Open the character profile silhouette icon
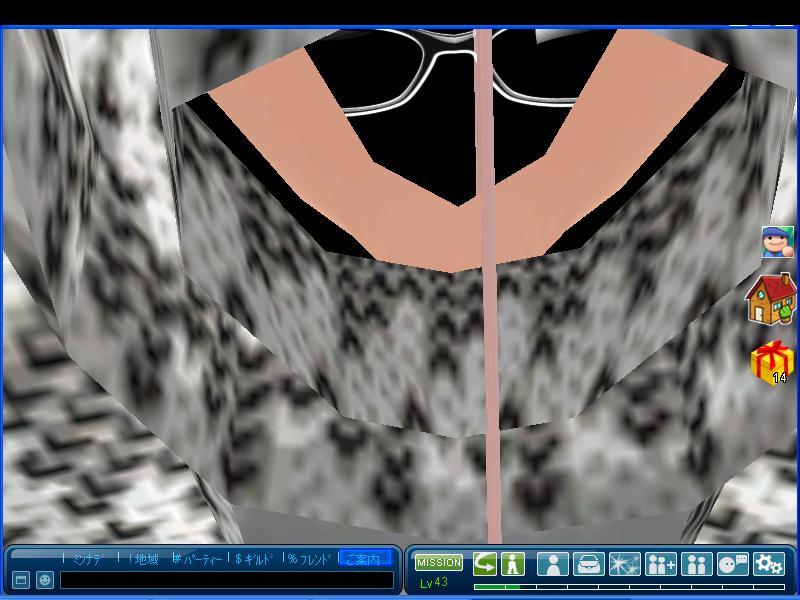This screenshot has height=600, width=800. 553,564
